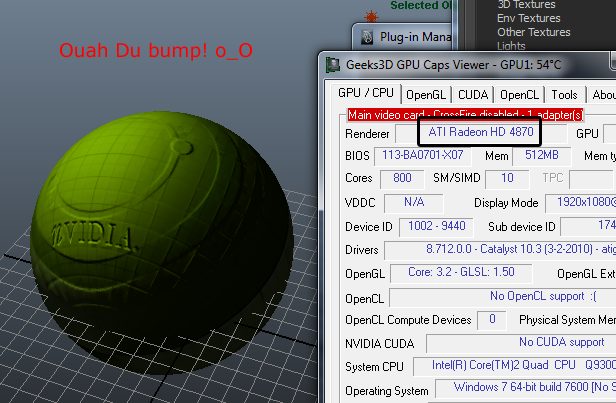Select Other Textures in the list

pos(534,32)
